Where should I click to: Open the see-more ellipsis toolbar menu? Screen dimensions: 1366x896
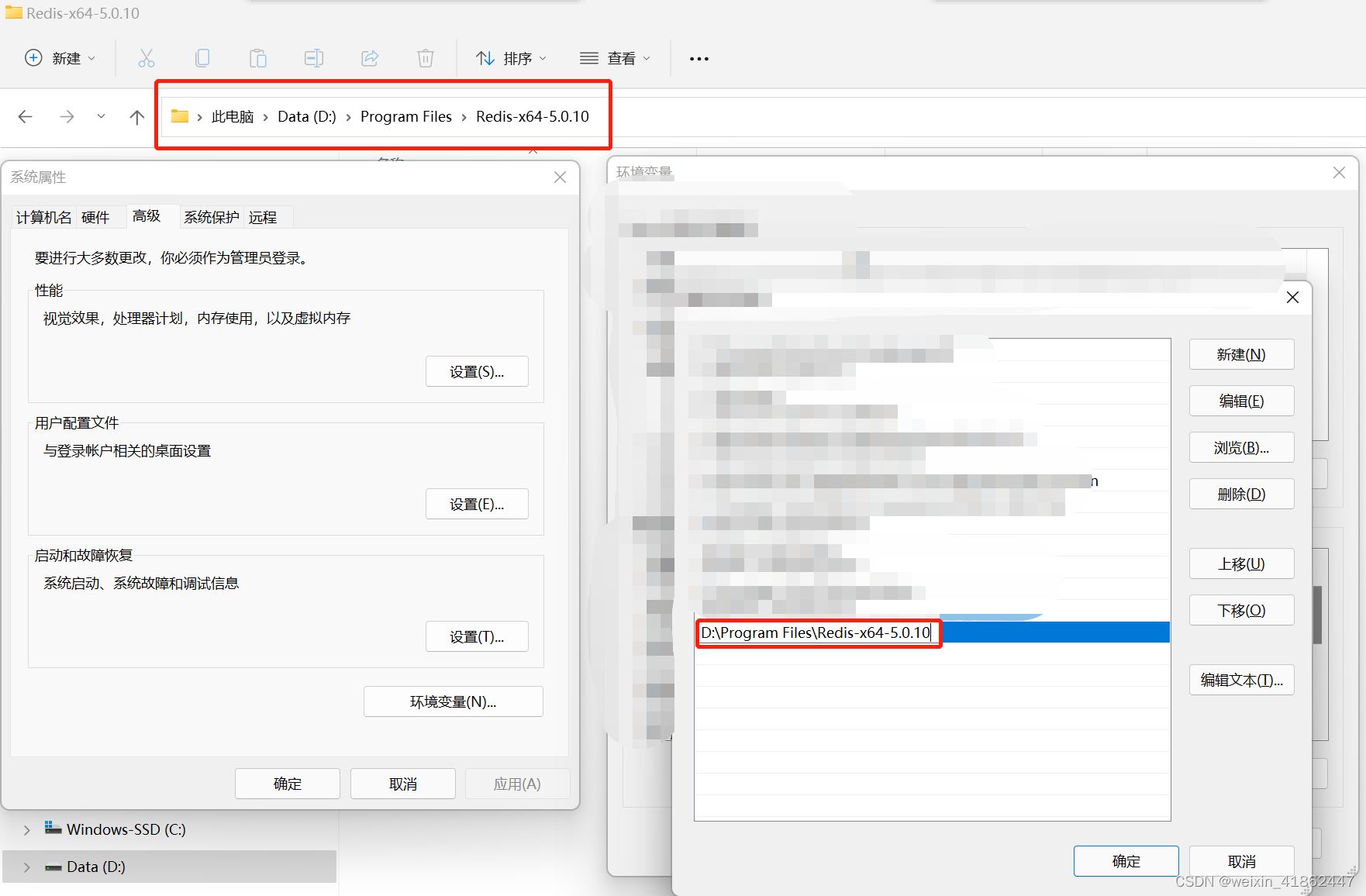point(699,58)
